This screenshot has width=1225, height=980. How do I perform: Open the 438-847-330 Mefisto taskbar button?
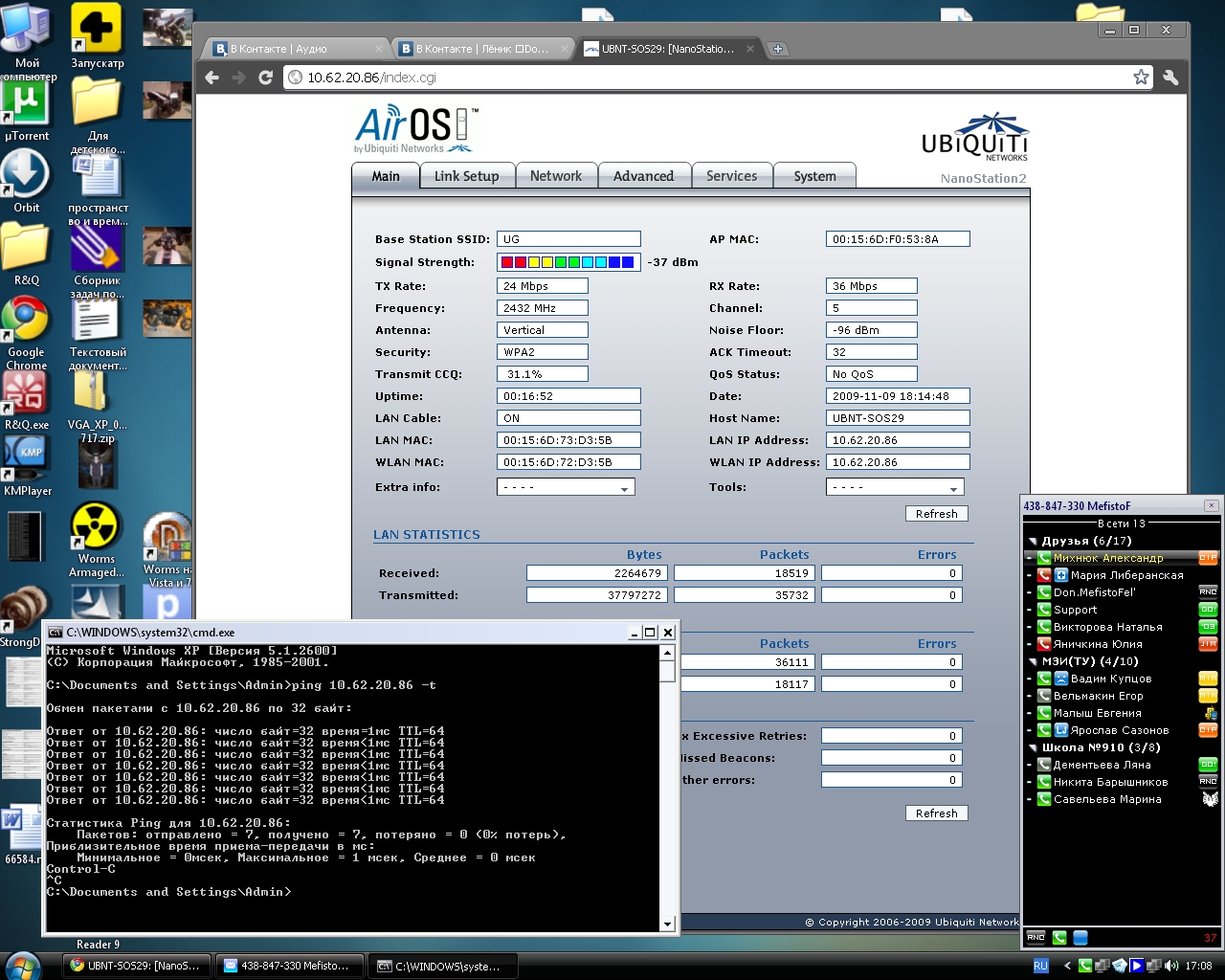pos(291,966)
